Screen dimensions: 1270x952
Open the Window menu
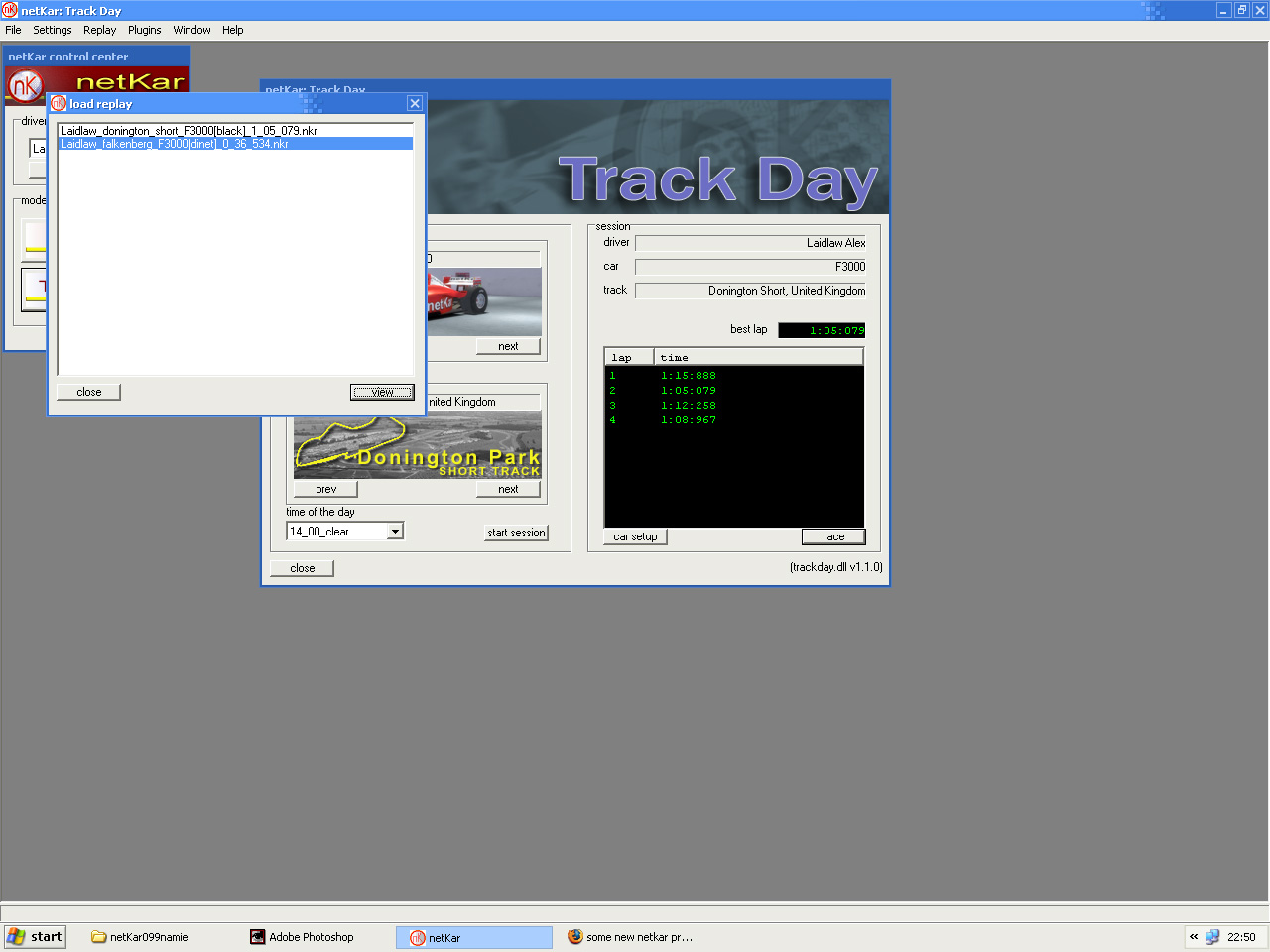coord(191,30)
